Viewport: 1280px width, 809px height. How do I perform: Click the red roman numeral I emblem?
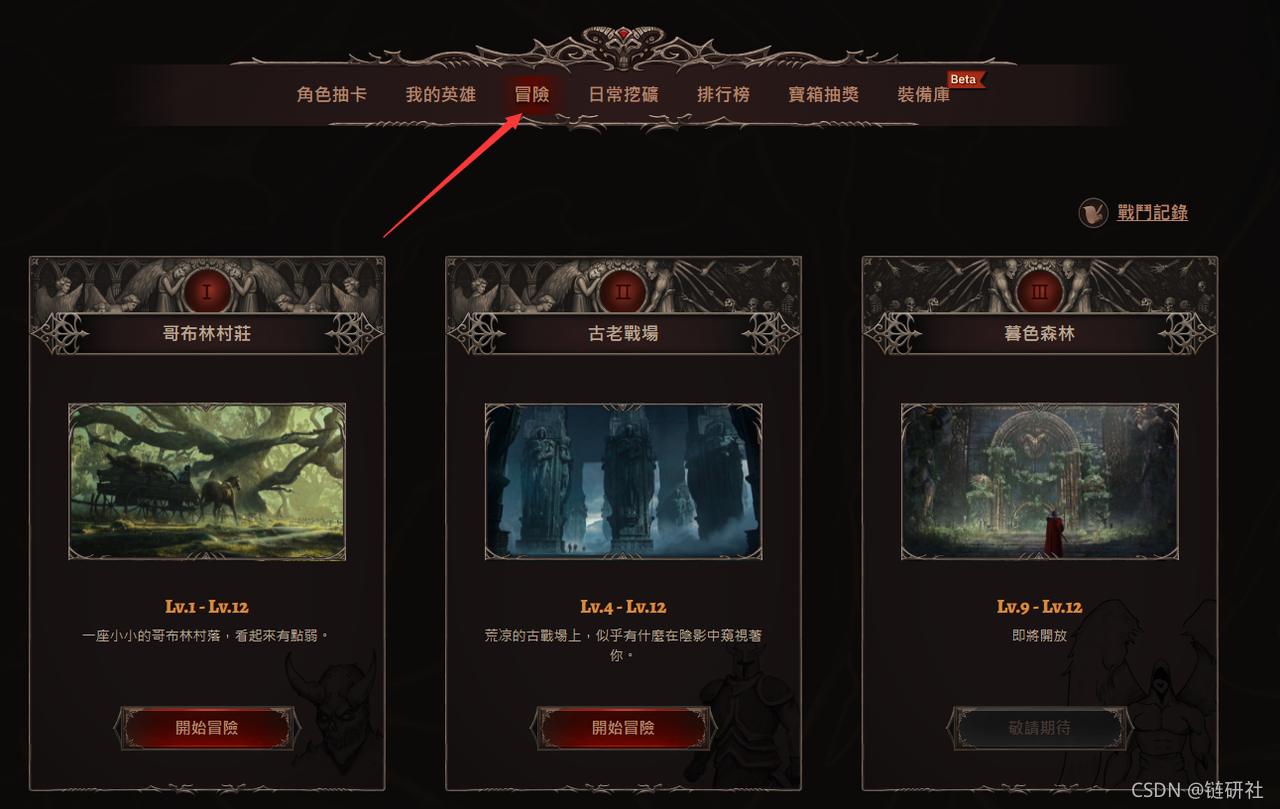(x=207, y=292)
